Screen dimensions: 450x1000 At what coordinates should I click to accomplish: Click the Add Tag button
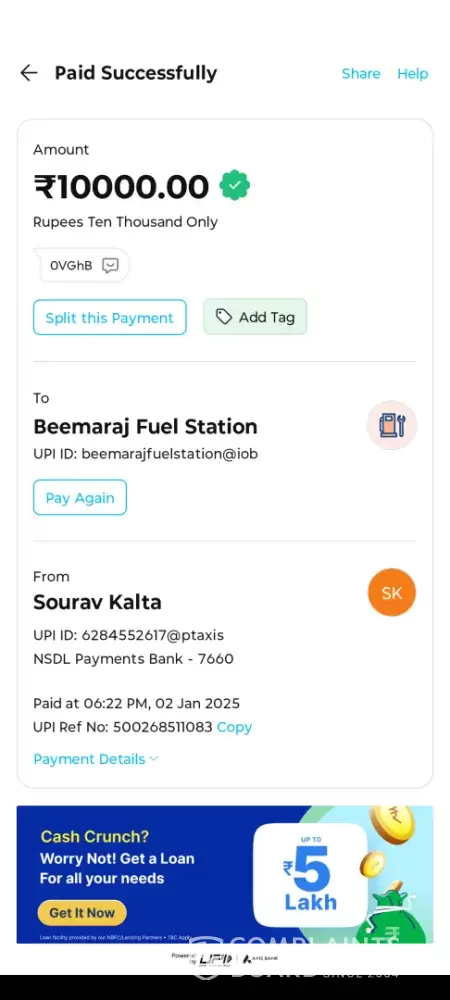tap(255, 316)
